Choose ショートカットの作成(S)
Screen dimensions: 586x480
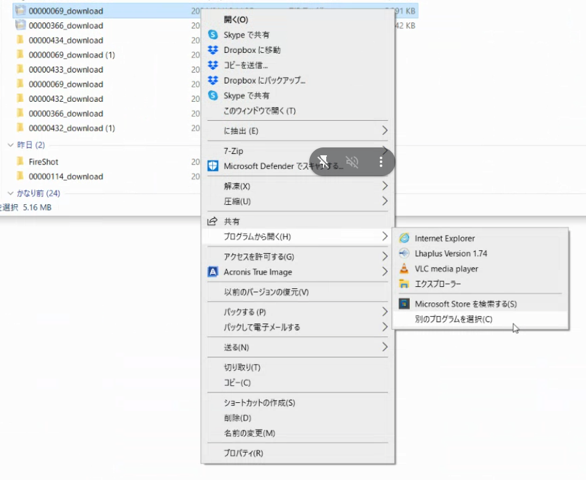click(298, 403)
